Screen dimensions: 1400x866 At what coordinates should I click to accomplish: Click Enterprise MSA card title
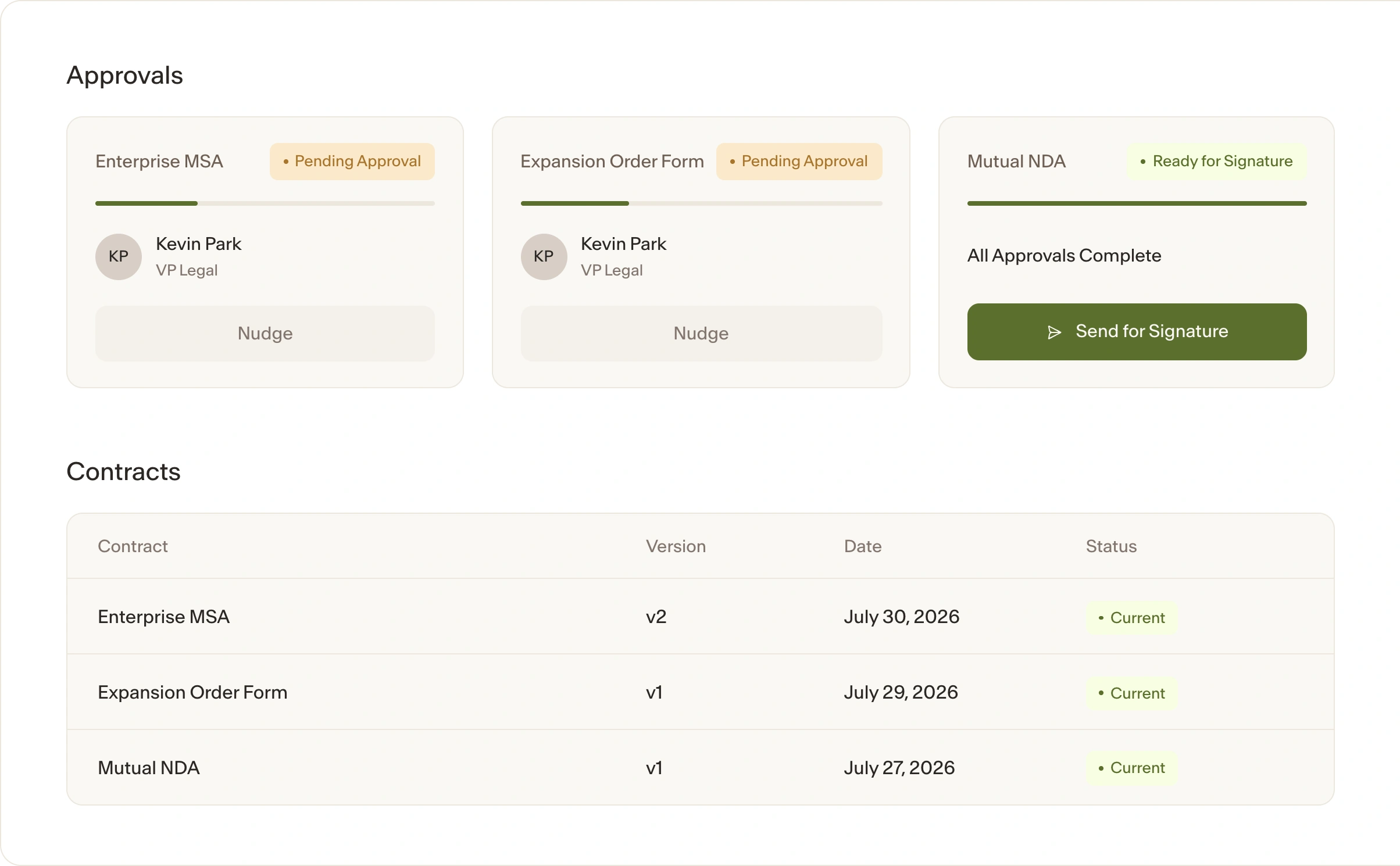(159, 161)
